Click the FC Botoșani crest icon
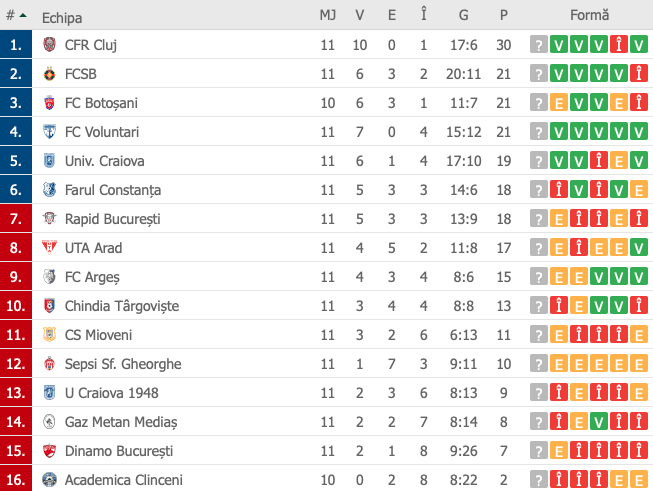This screenshot has height=491, width=653. pos(50,103)
